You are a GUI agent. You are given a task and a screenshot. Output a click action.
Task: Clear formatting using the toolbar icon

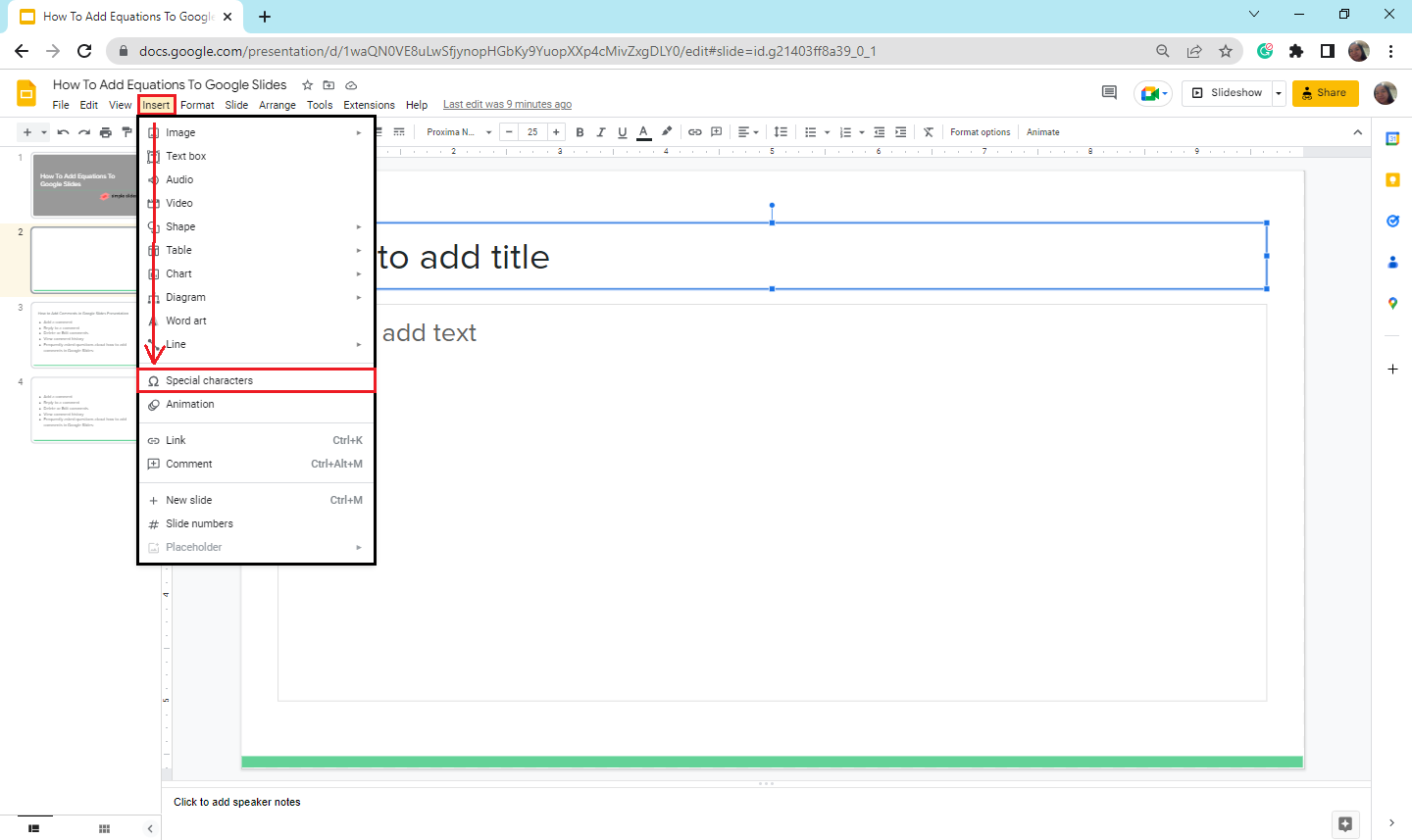point(928,131)
